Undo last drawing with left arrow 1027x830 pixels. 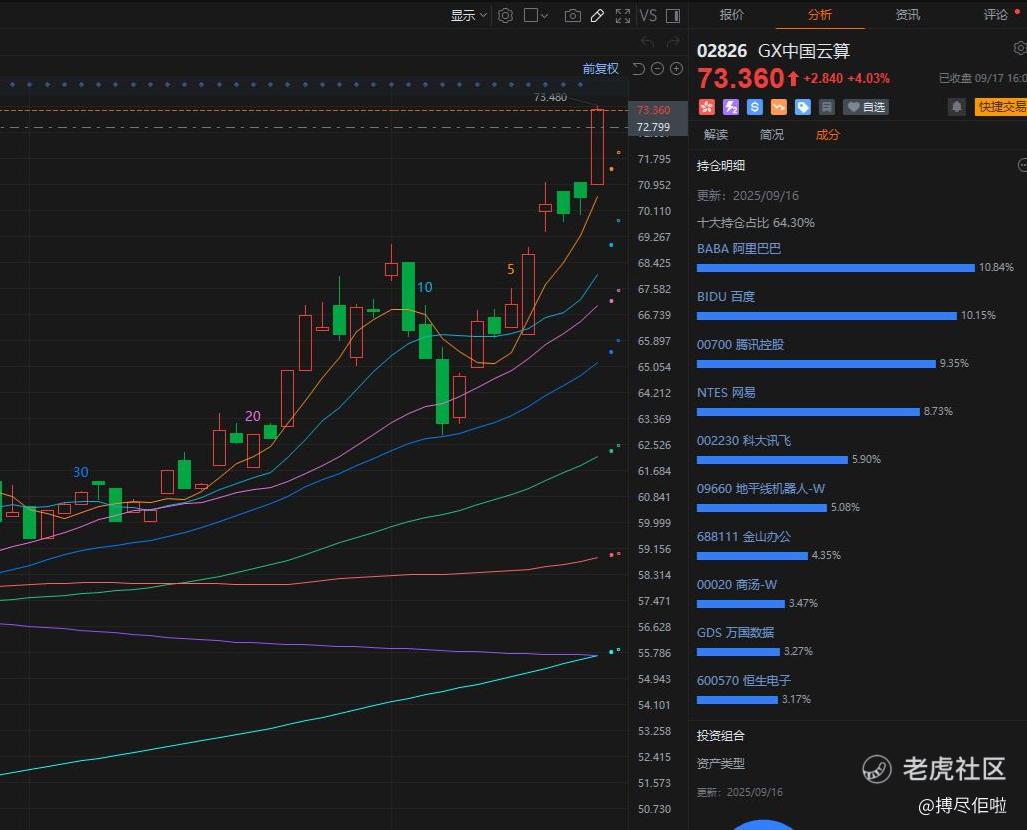[x=647, y=43]
